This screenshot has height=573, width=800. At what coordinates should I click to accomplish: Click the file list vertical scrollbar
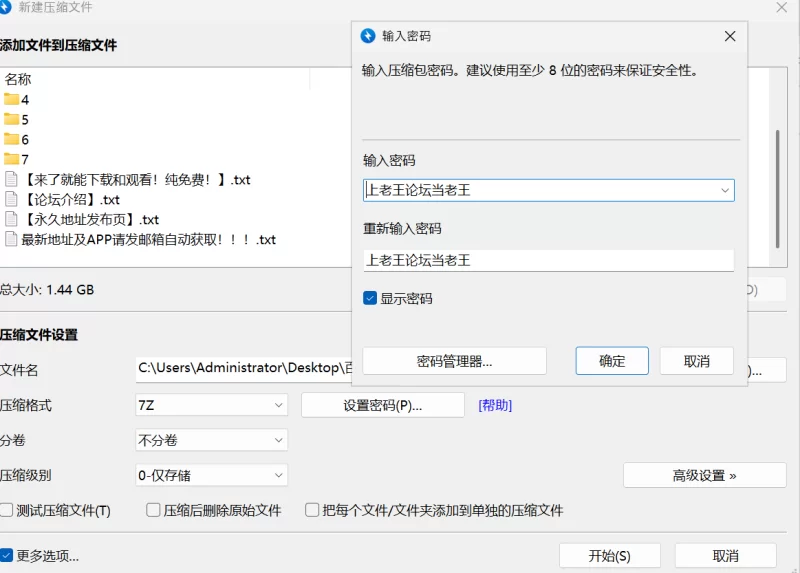point(778,188)
